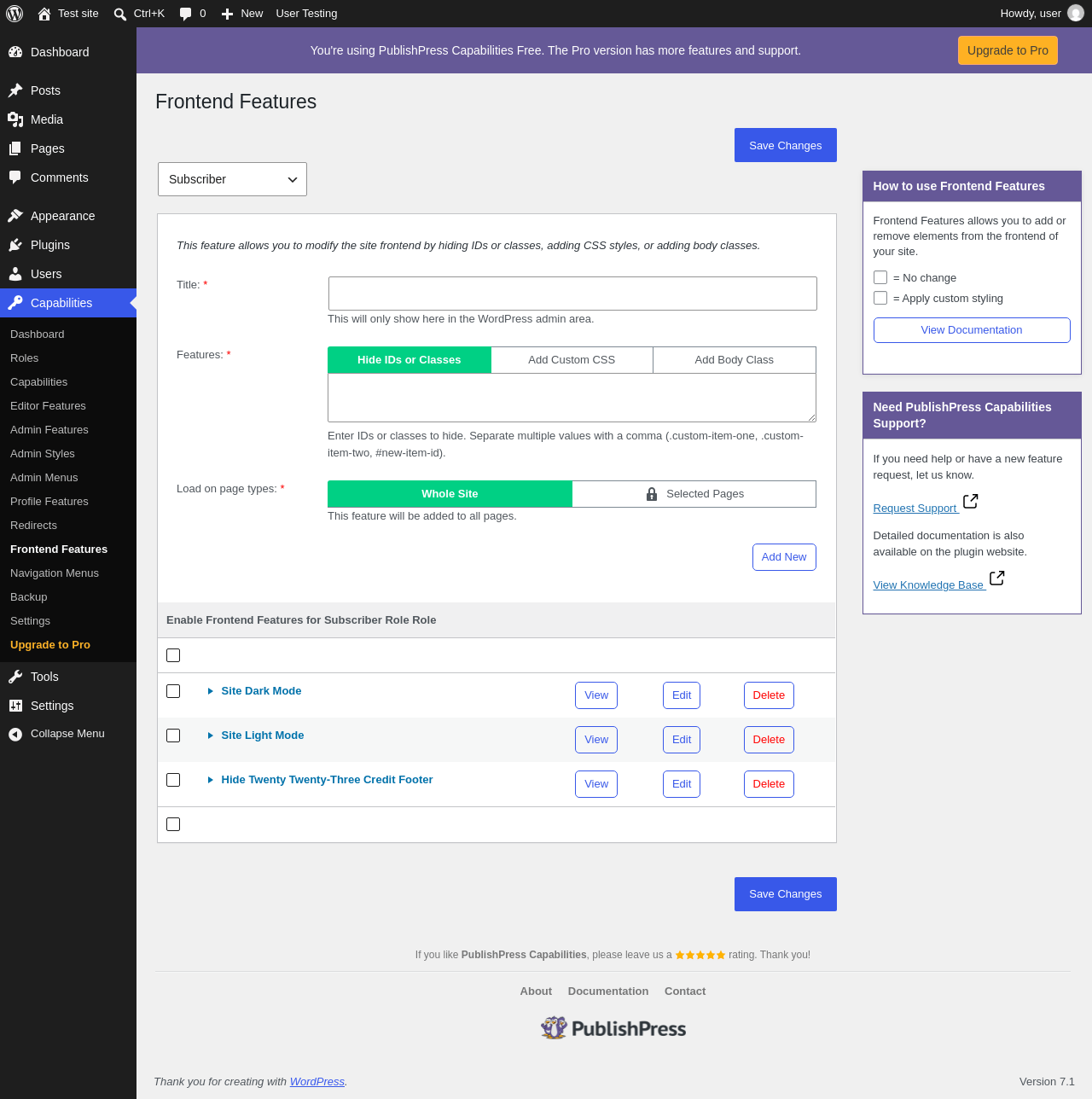Click the comments bubble icon in toolbar

click(185, 14)
